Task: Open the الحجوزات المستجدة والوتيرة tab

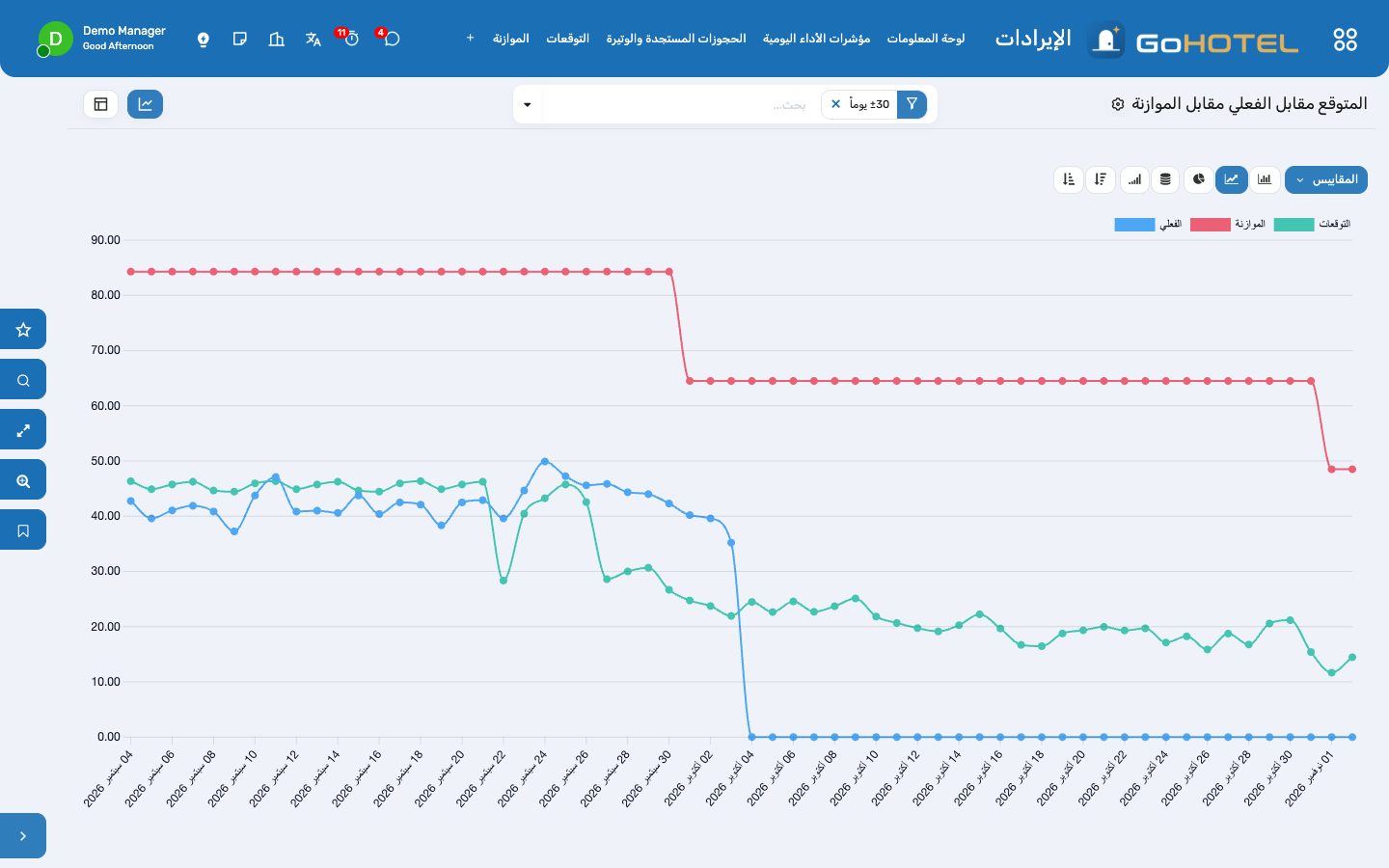Action: pos(676,39)
